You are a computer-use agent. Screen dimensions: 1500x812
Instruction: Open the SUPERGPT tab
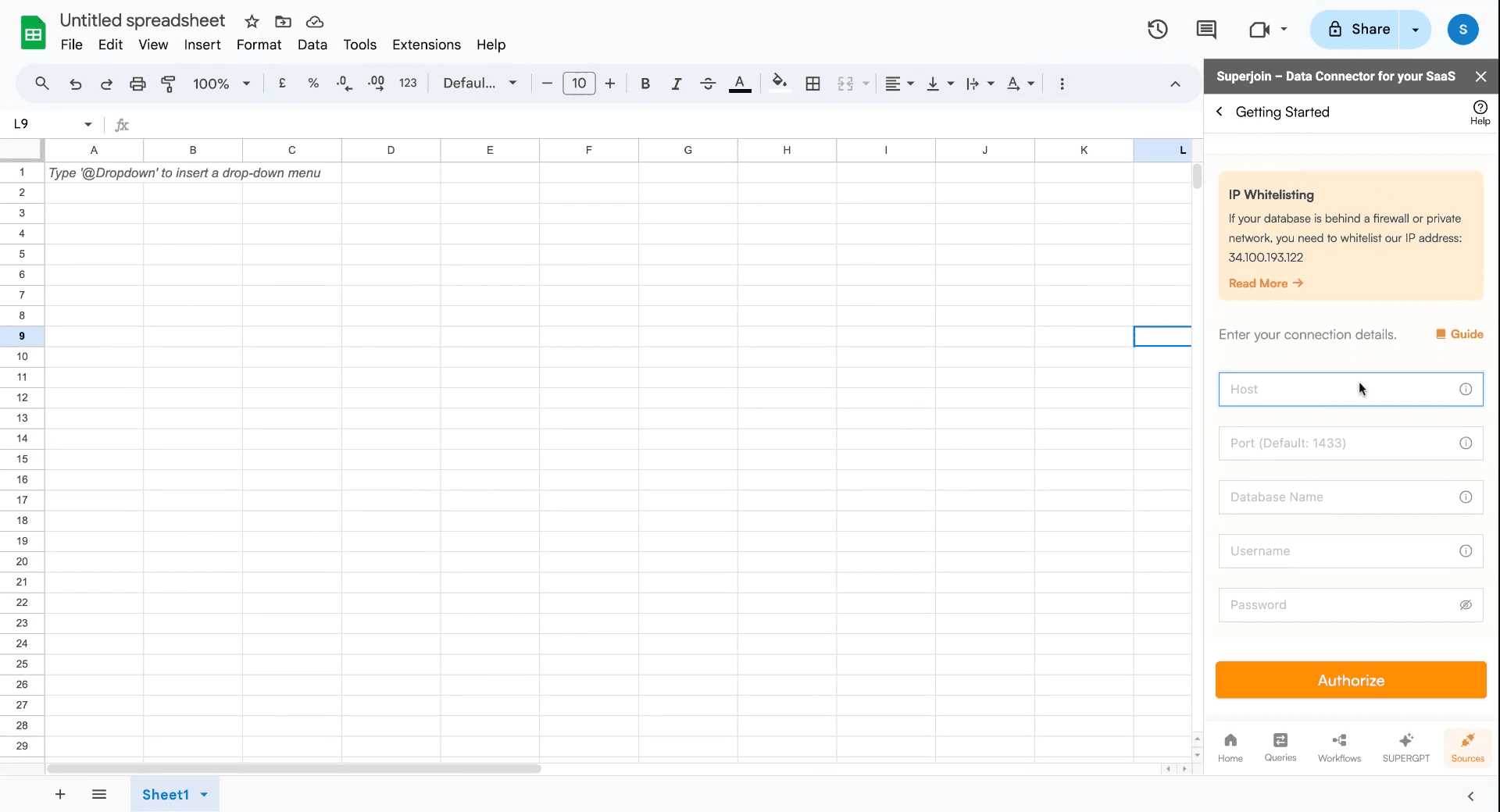[1405, 747]
